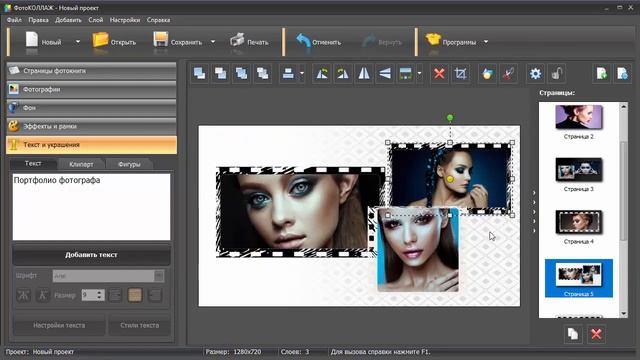Click the text field with Портфолио фотографа
This screenshot has width=640, height=360.
91,207
